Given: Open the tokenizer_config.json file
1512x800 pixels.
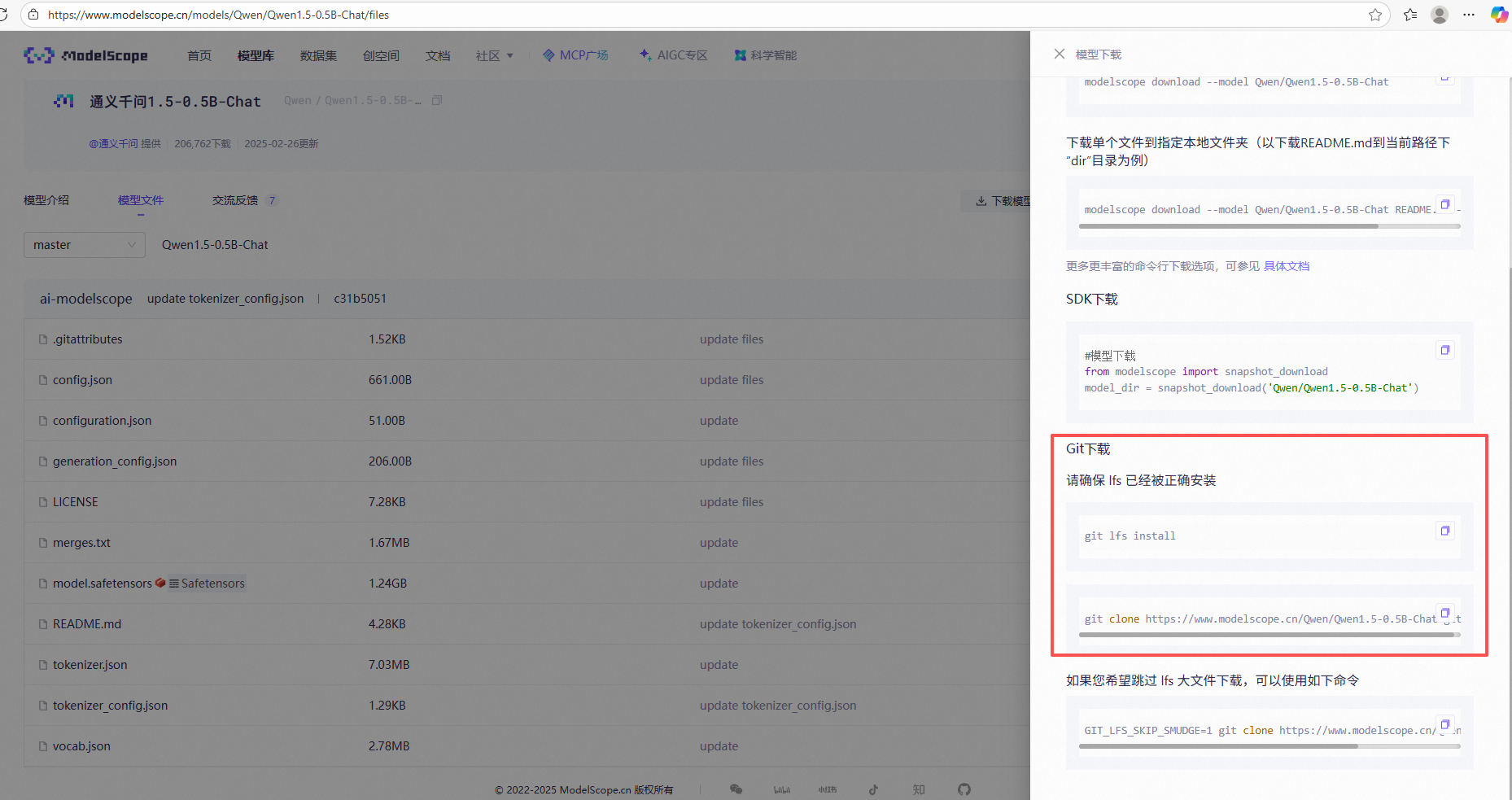Looking at the screenshot, I should pyautogui.click(x=111, y=706).
